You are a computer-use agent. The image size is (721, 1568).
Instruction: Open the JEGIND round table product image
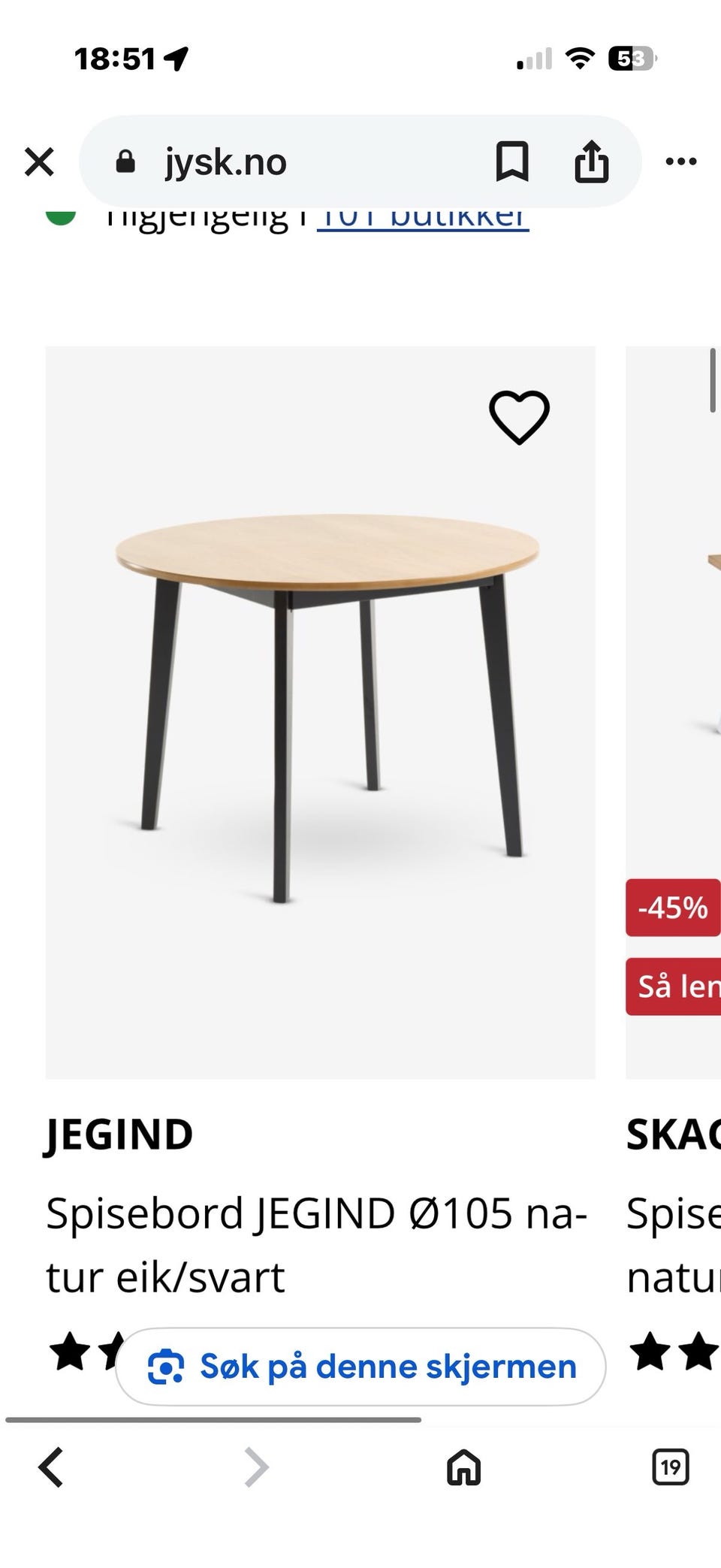pos(321,712)
